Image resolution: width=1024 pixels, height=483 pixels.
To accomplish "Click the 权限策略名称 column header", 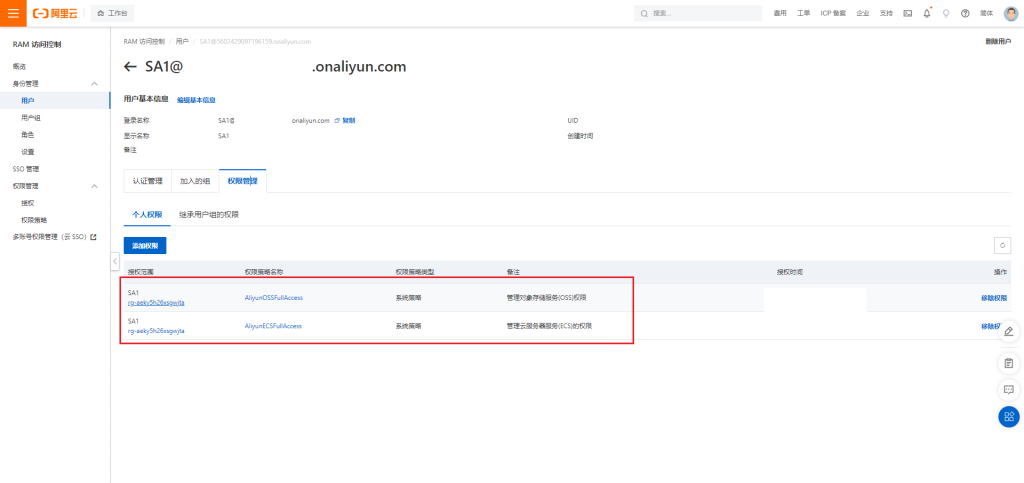I will (x=264, y=271).
